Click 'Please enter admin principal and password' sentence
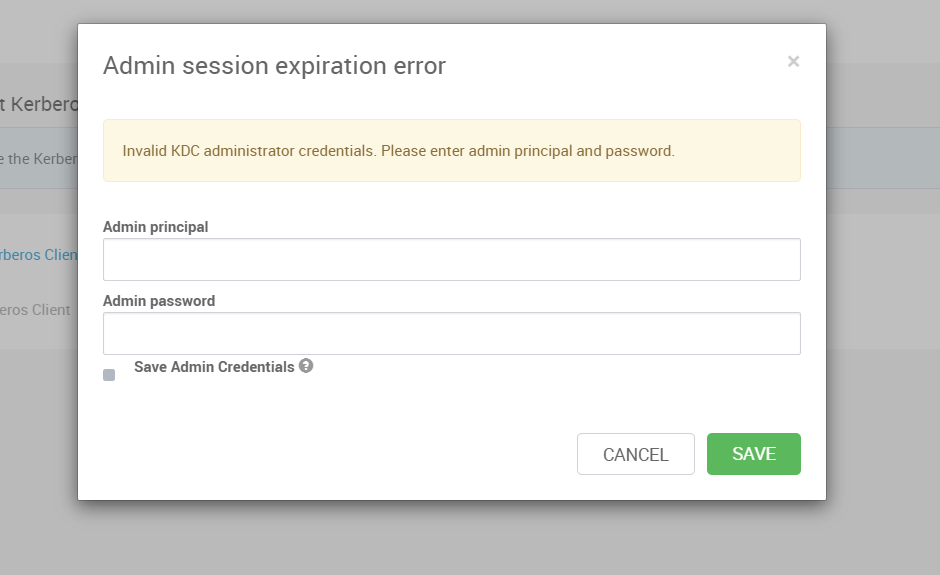Screen dimensions: 940x575 [x=528, y=150]
